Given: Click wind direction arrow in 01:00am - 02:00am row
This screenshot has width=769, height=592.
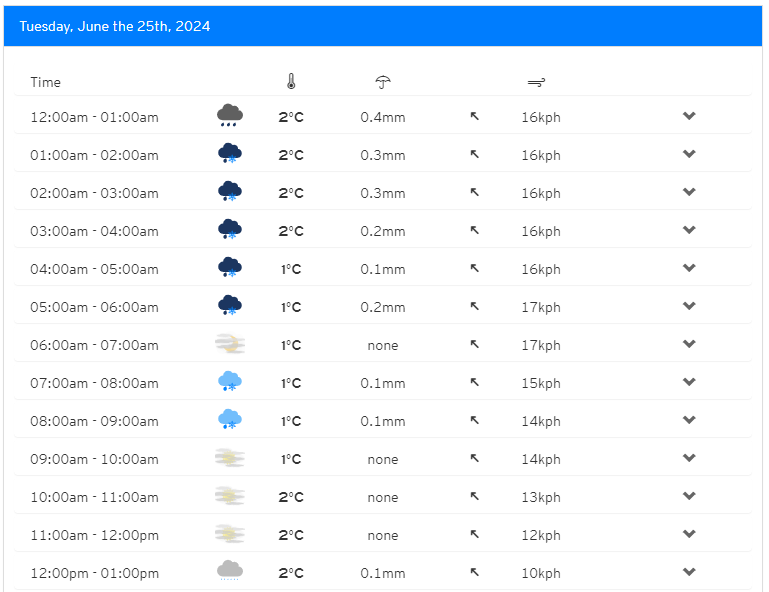Looking at the screenshot, I should click(x=474, y=154).
